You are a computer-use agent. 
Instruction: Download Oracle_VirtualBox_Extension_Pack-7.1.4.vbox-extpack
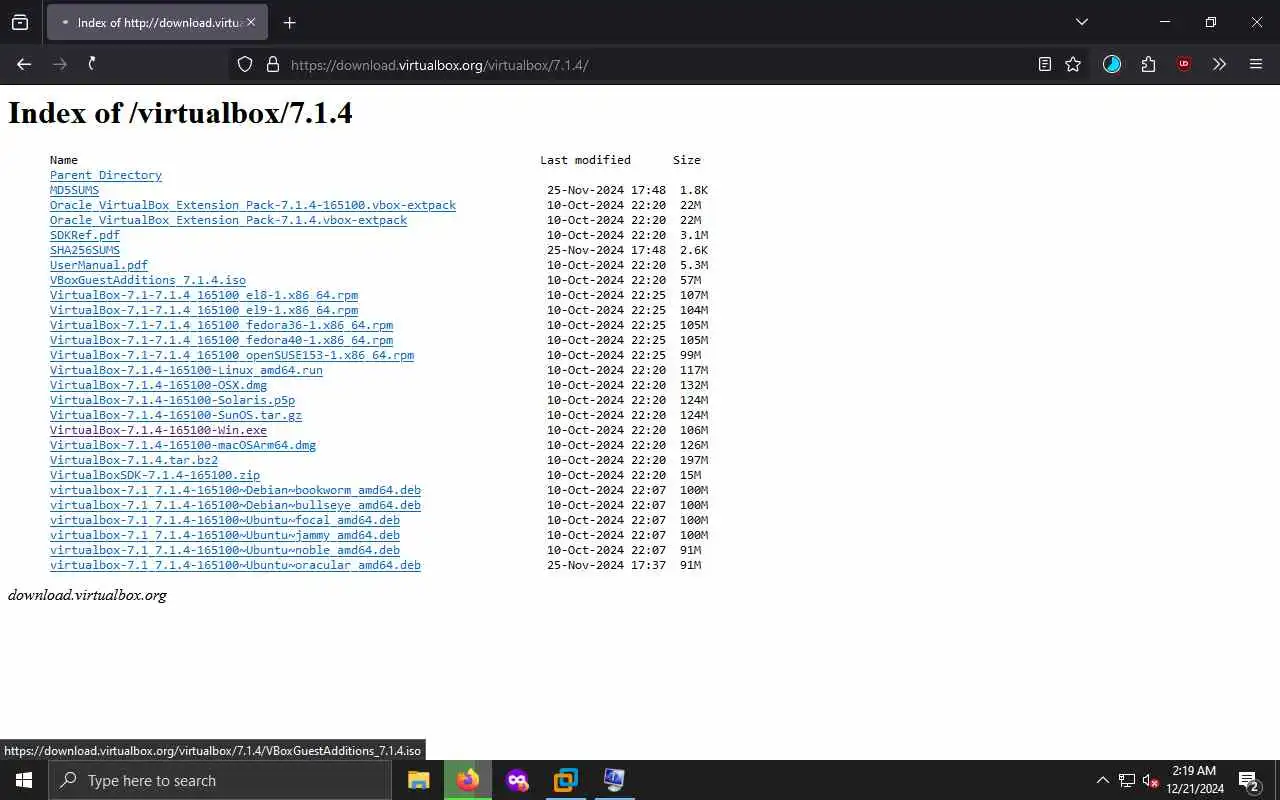[x=228, y=220]
